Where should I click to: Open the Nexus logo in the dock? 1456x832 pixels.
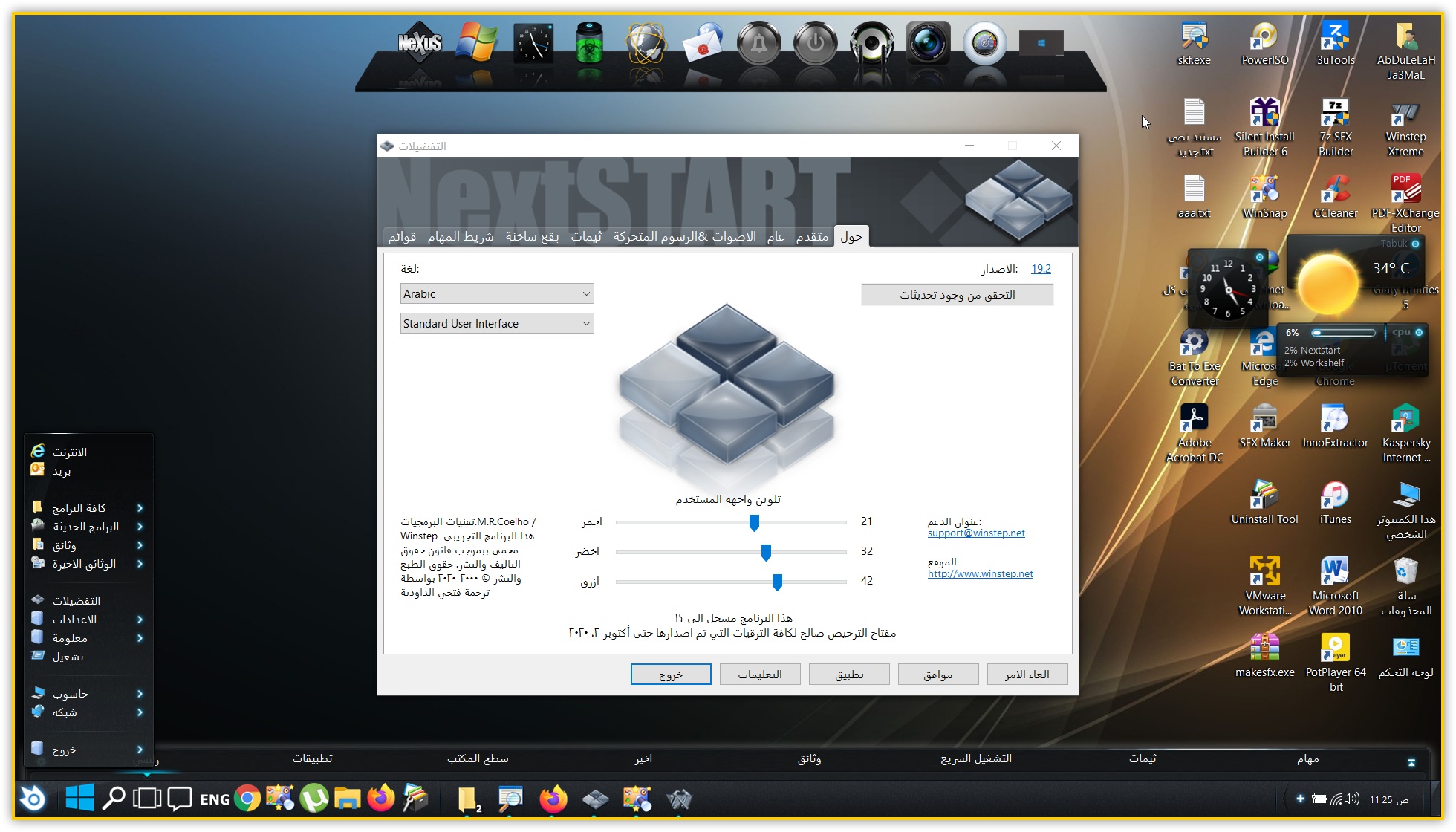(x=420, y=43)
